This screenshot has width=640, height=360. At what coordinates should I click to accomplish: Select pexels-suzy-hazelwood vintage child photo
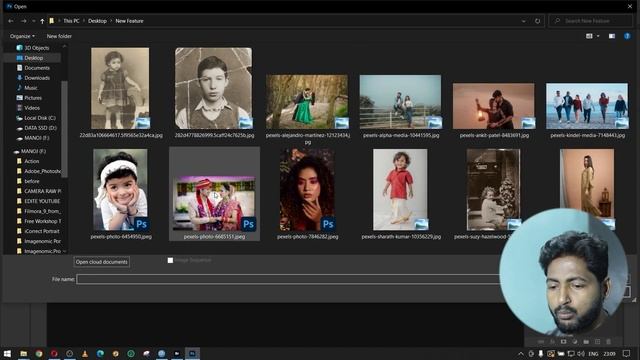pos(493,189)
